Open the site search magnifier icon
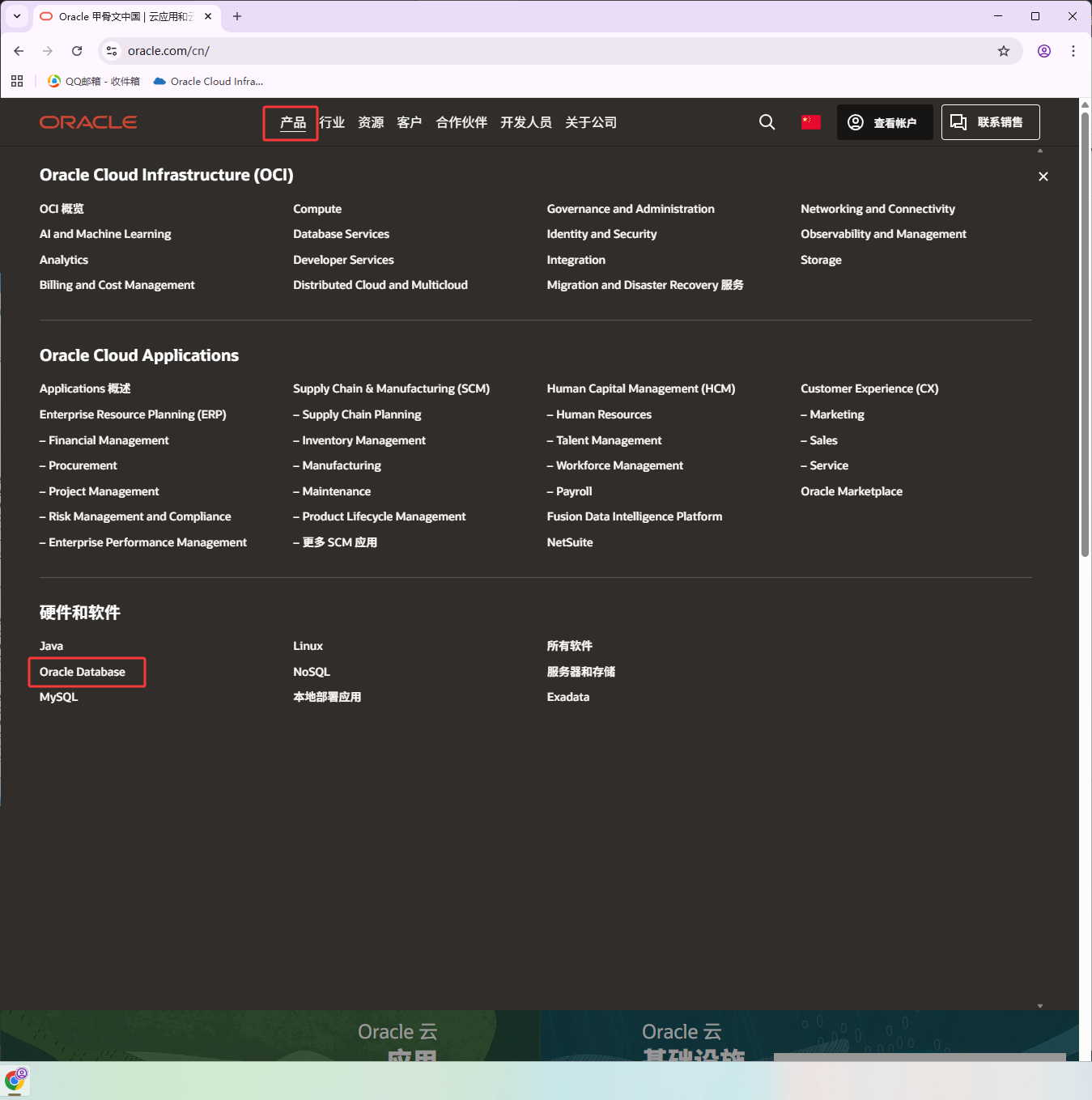 point(767,122)
